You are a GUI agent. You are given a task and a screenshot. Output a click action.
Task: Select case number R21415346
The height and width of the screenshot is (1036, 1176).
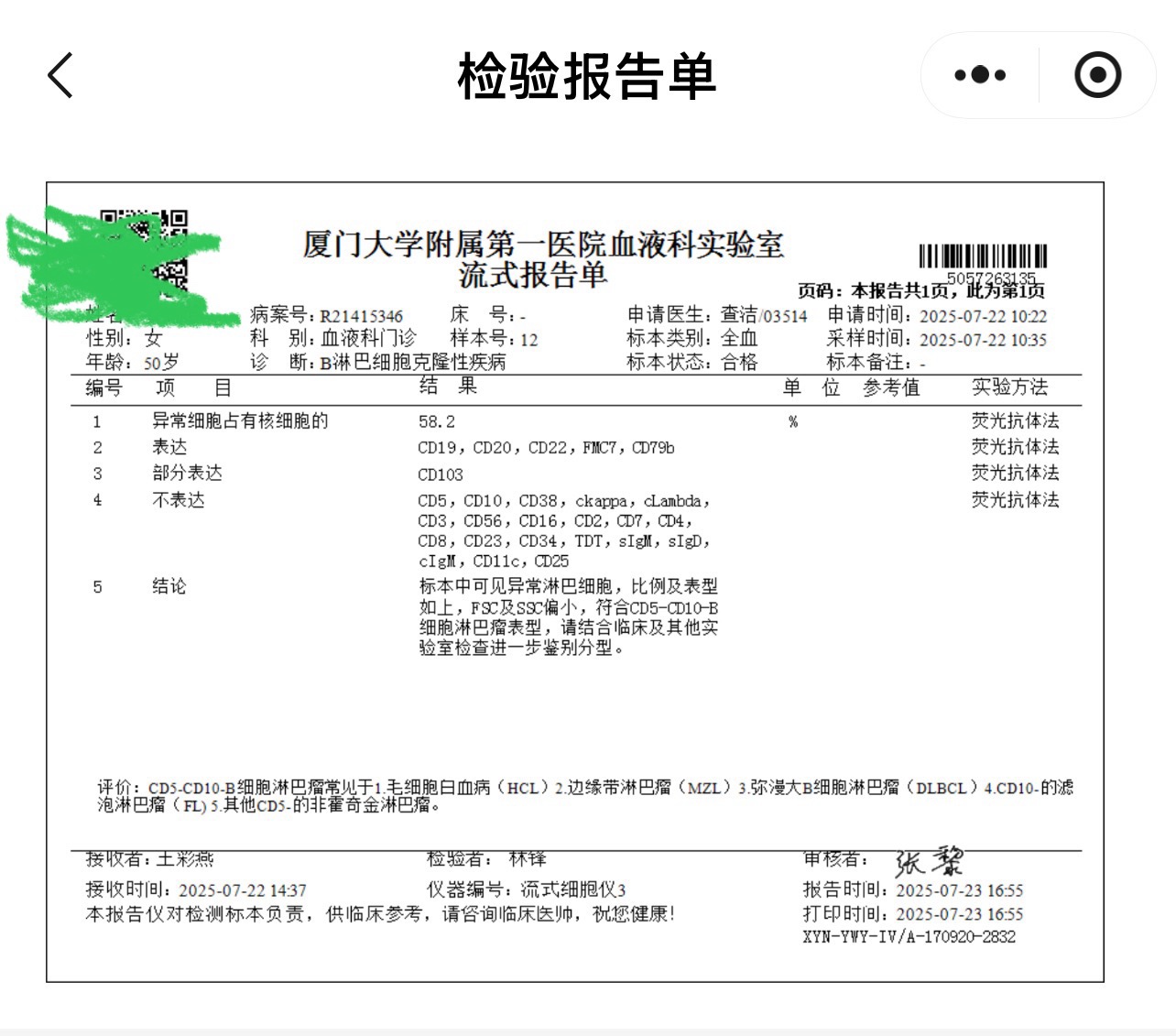coord(360,316)
